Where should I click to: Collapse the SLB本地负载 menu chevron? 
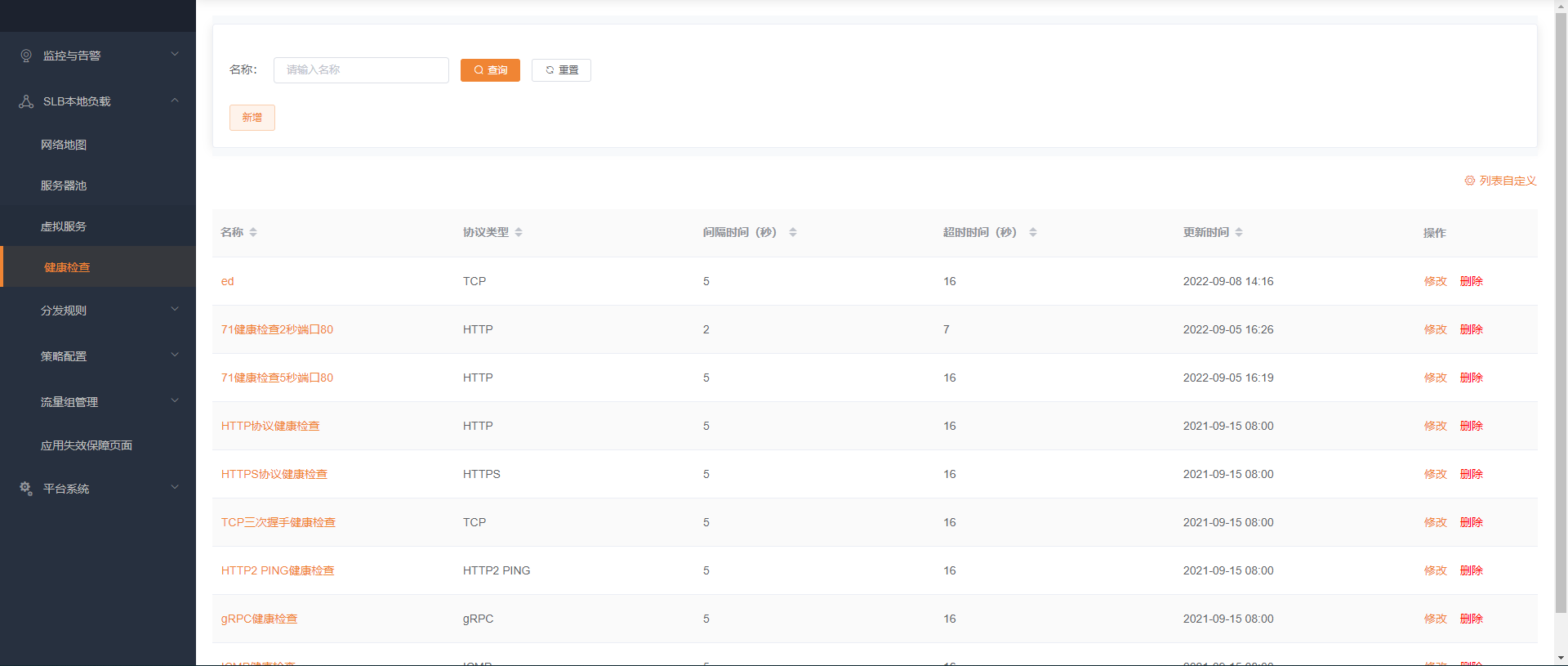tap(175, 101)
